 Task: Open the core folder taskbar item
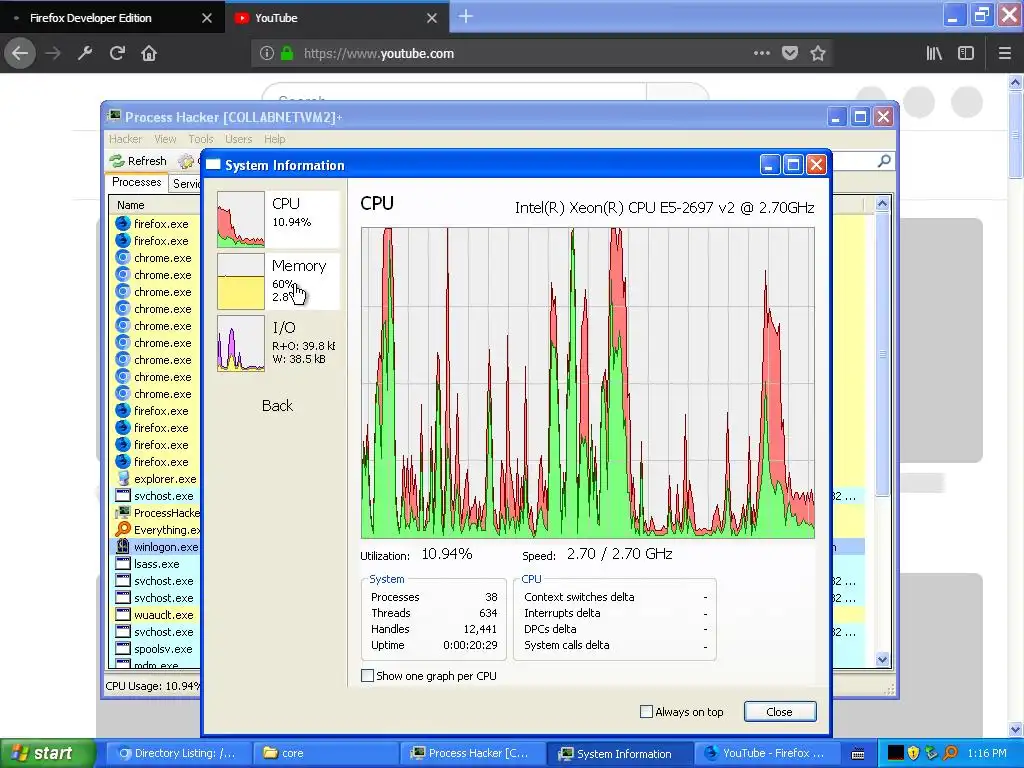tap(325, 753)
